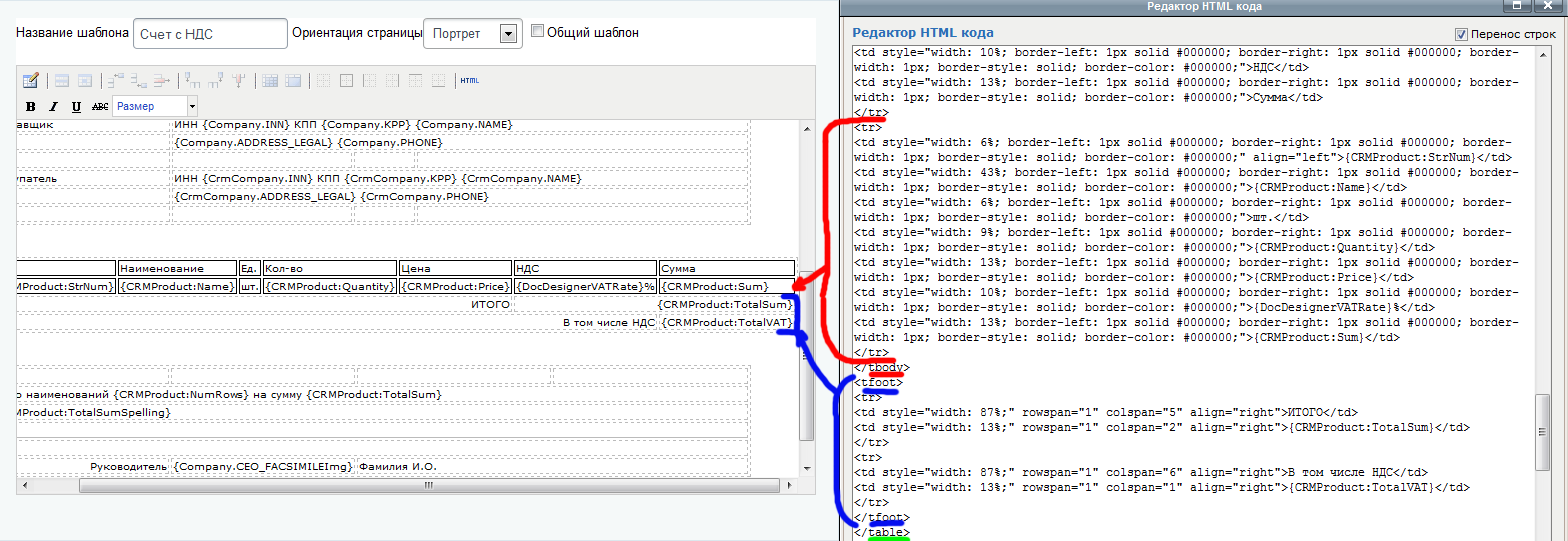Image resolution: width=1568 pixels, height=541 pixels.
Task: Expand the Ориентация страницы dropdown
Action: [508, 33]
